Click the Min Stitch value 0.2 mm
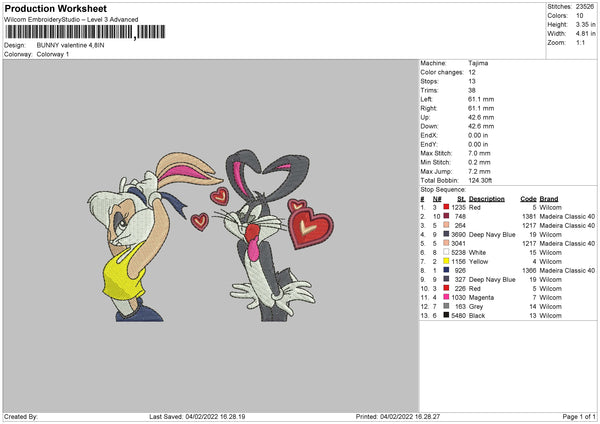This screenshot has height=424, width=600. [x=479, y=162]
